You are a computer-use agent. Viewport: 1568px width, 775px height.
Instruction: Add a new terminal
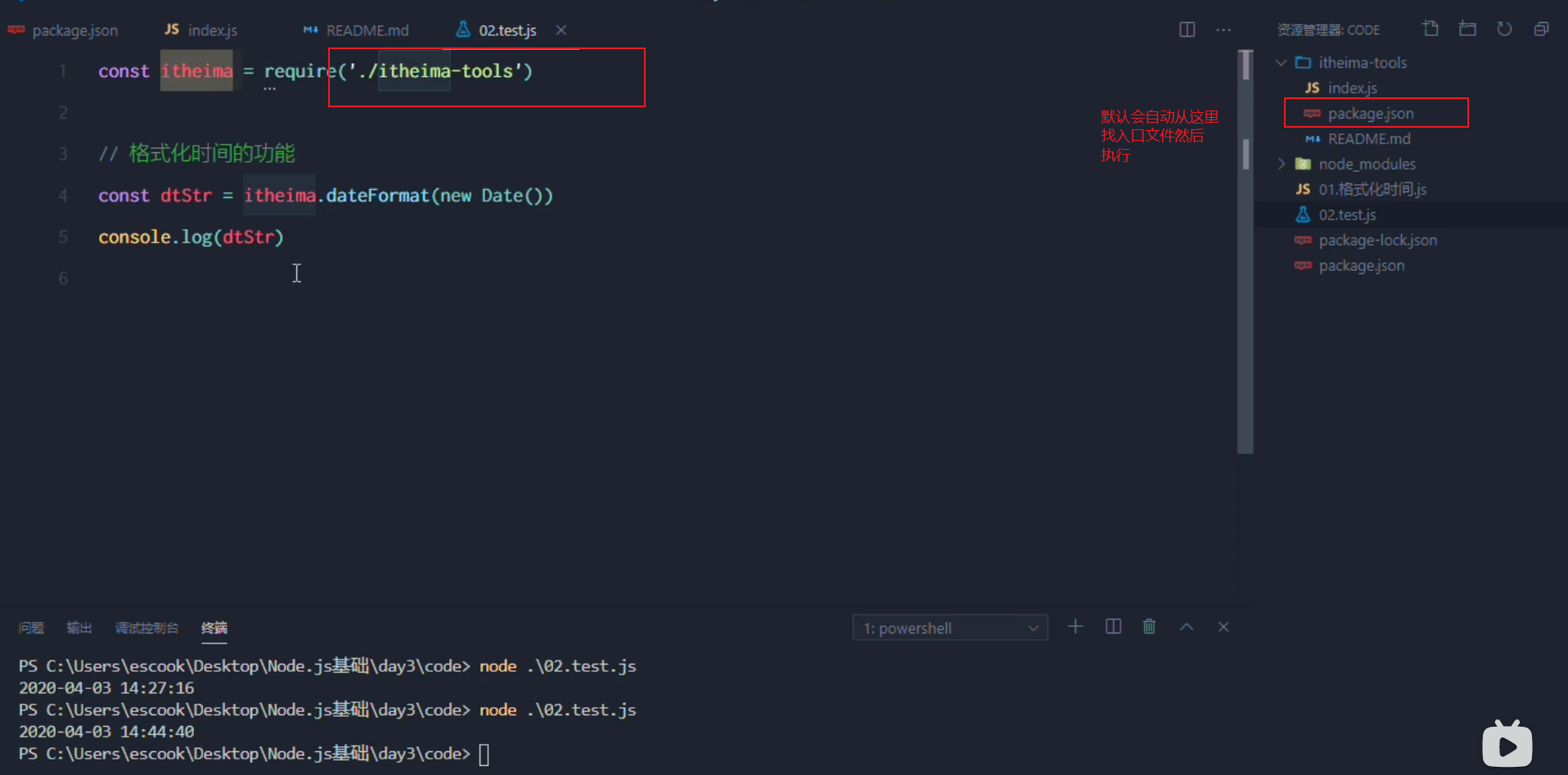pyautogui.click(x=1075, y=627)
